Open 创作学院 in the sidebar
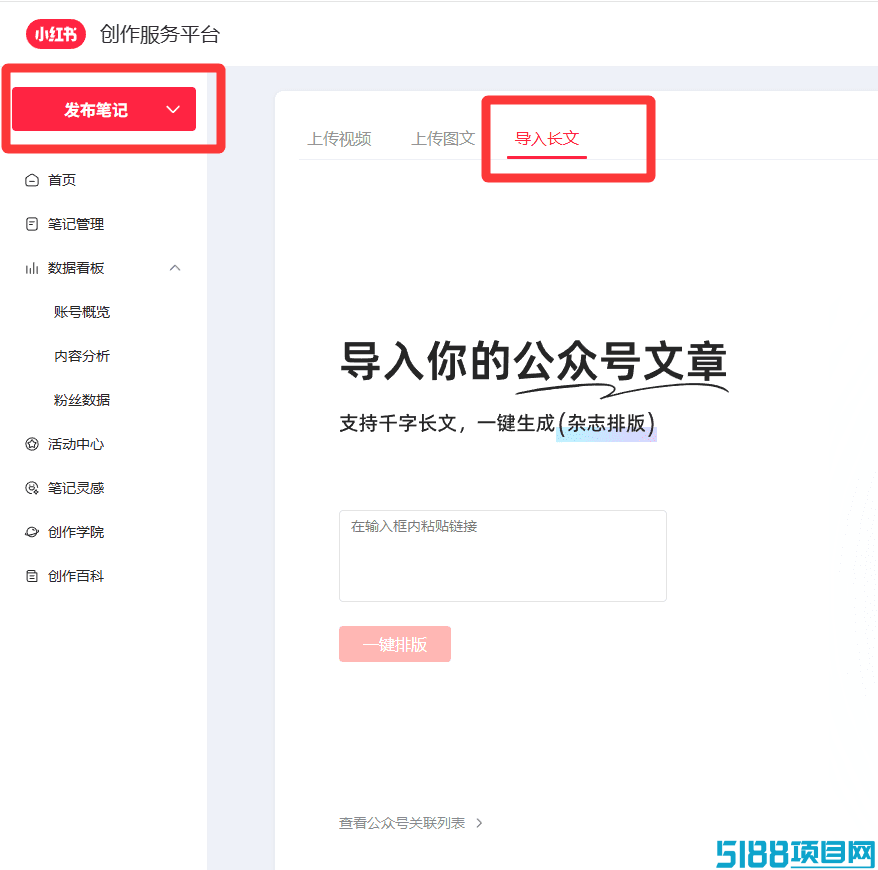The height and width of the screenshot is (870, 878). pos(76,532)
